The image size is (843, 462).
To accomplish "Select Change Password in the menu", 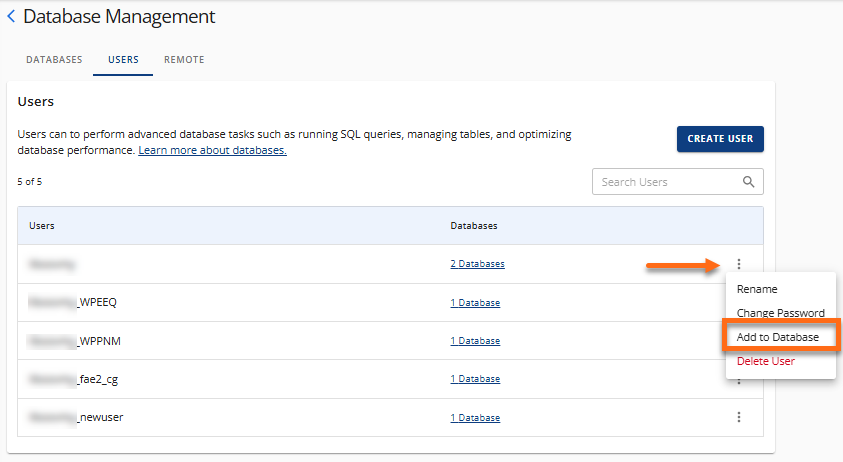I will click(x=780, y=313).
